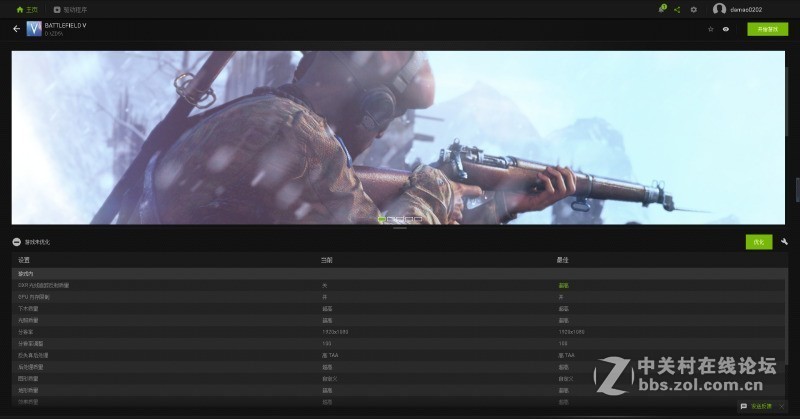Toggle the eye visibility icon
This screenshot has height=419, width=800.
726,29
